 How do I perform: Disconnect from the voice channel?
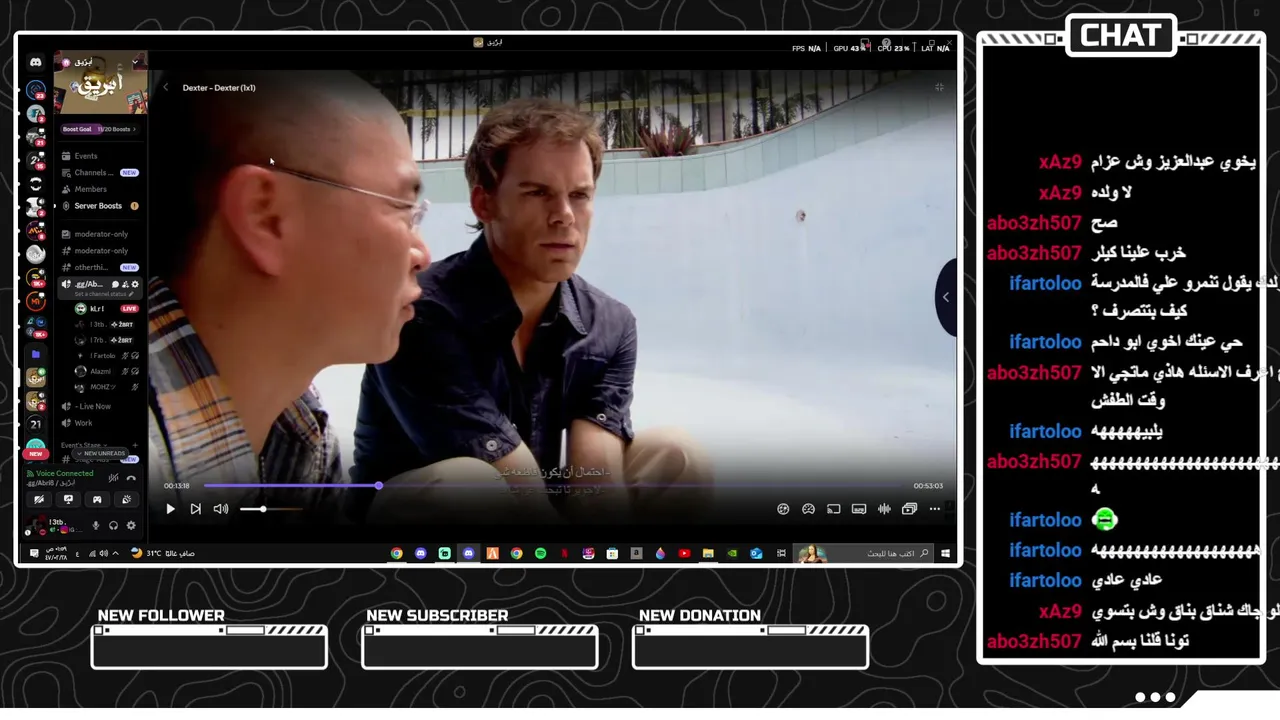click(131, 477)
